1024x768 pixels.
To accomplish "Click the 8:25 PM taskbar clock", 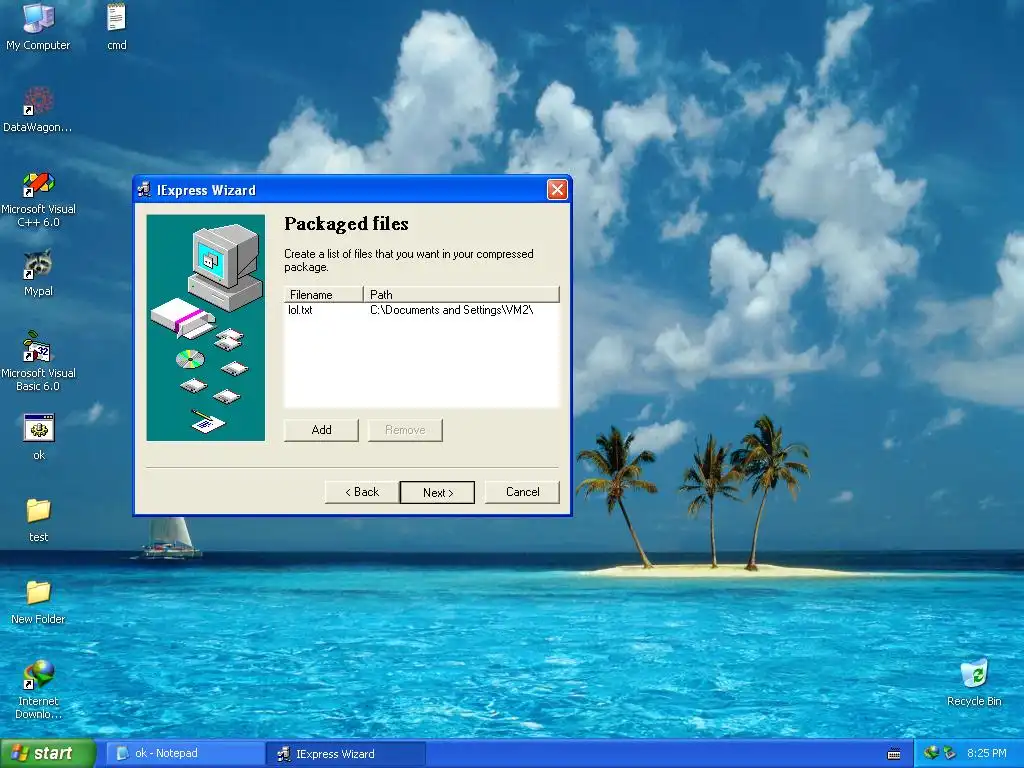I will tap(987, 753).
